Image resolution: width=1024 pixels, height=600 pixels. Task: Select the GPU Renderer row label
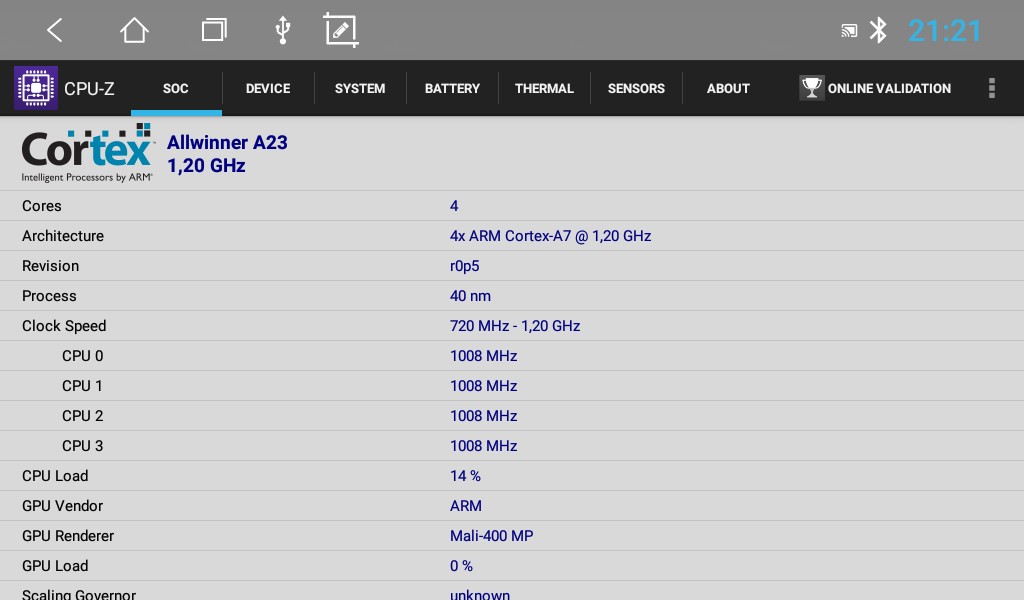tap(68, 536)
